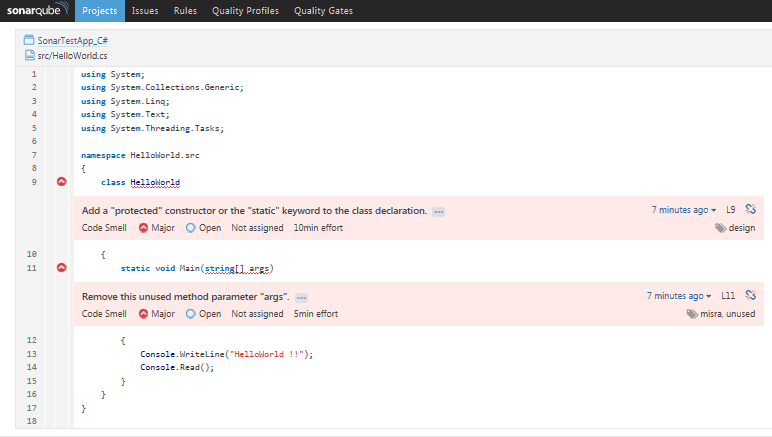This screenshot has height=437, width=772.
Task: Click the 5min effort label
Action: [x=316, y=314]
